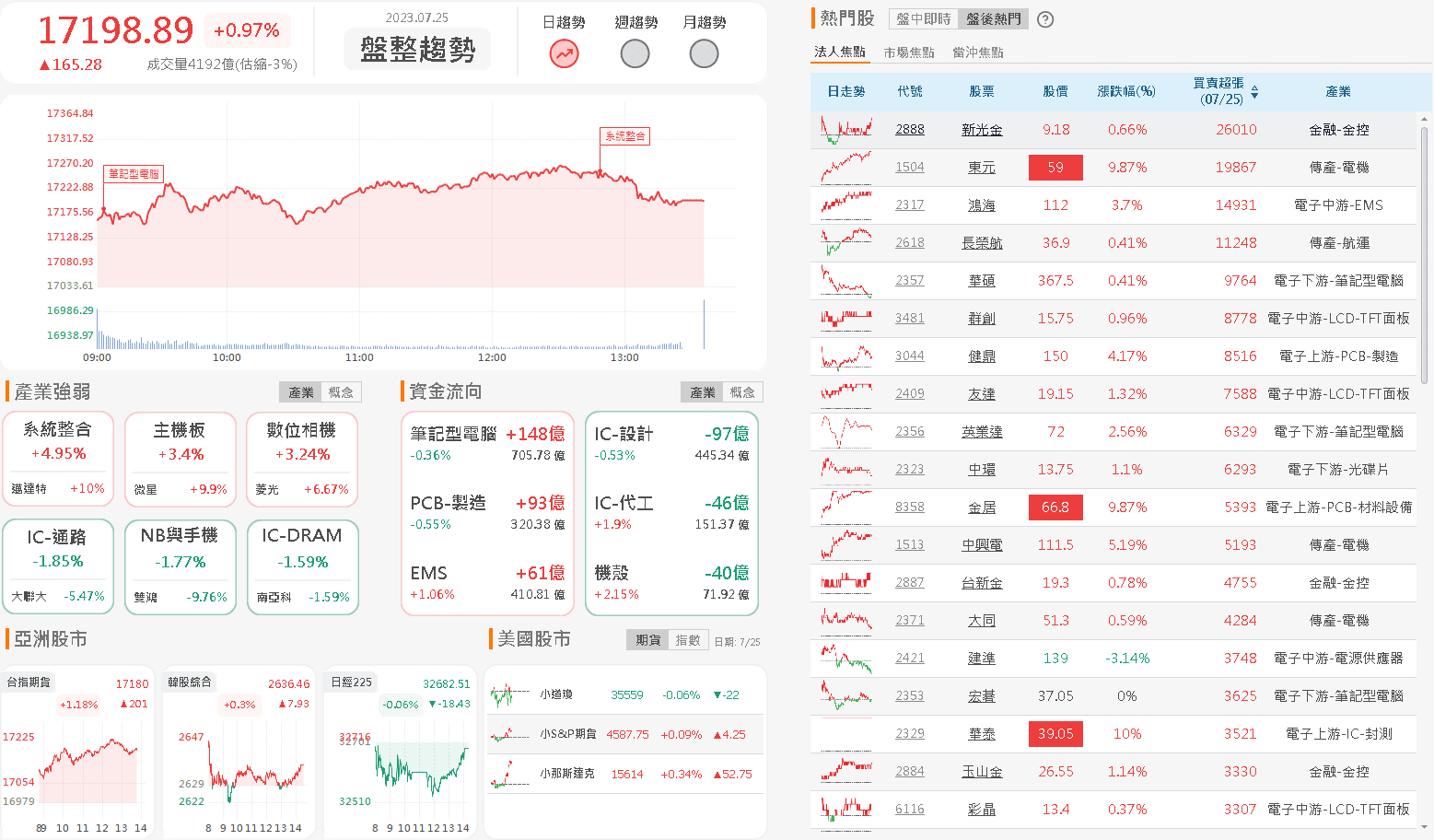
Task: Click the 小那斯達克 futures row
Action: tap(625, 774)
